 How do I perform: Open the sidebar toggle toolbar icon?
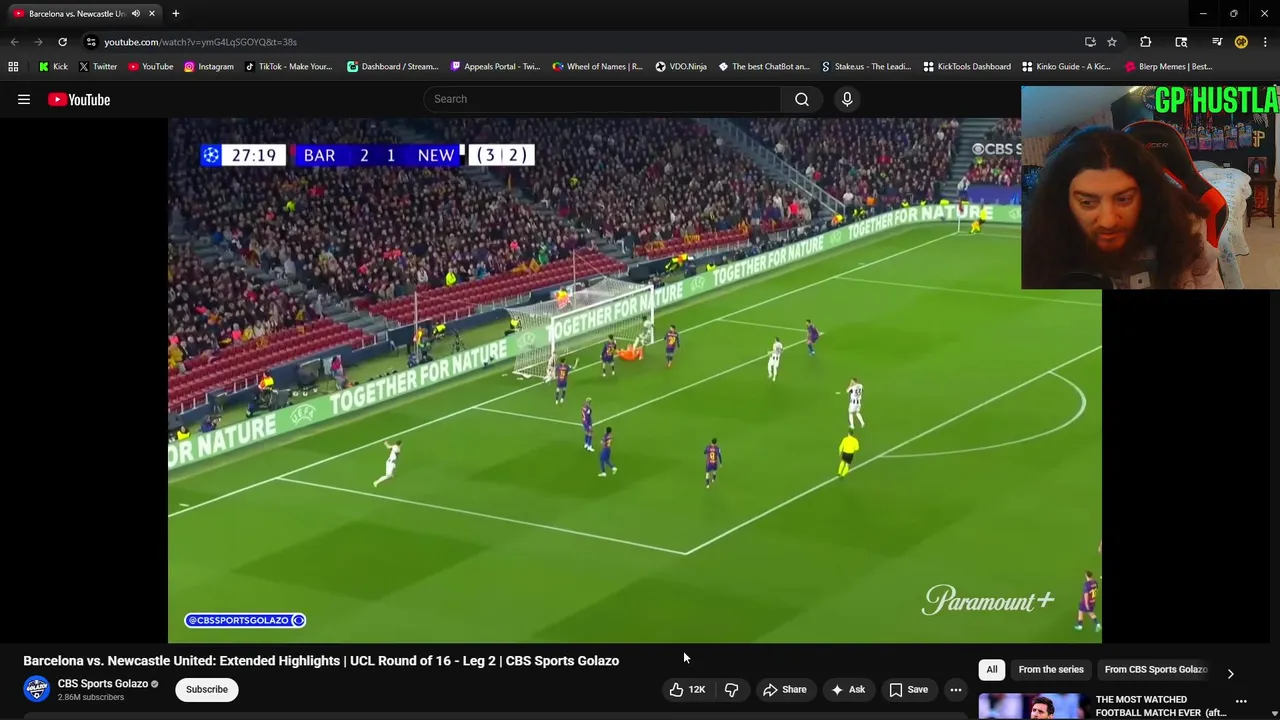click(1181, 42)
